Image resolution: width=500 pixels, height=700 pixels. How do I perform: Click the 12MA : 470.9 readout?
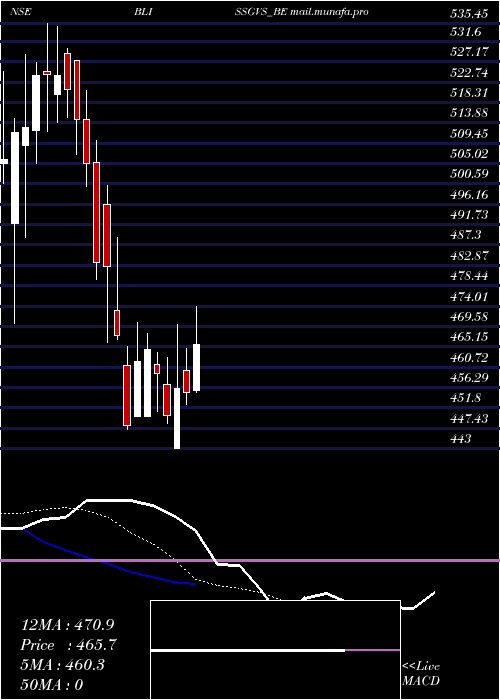(66, 625)
